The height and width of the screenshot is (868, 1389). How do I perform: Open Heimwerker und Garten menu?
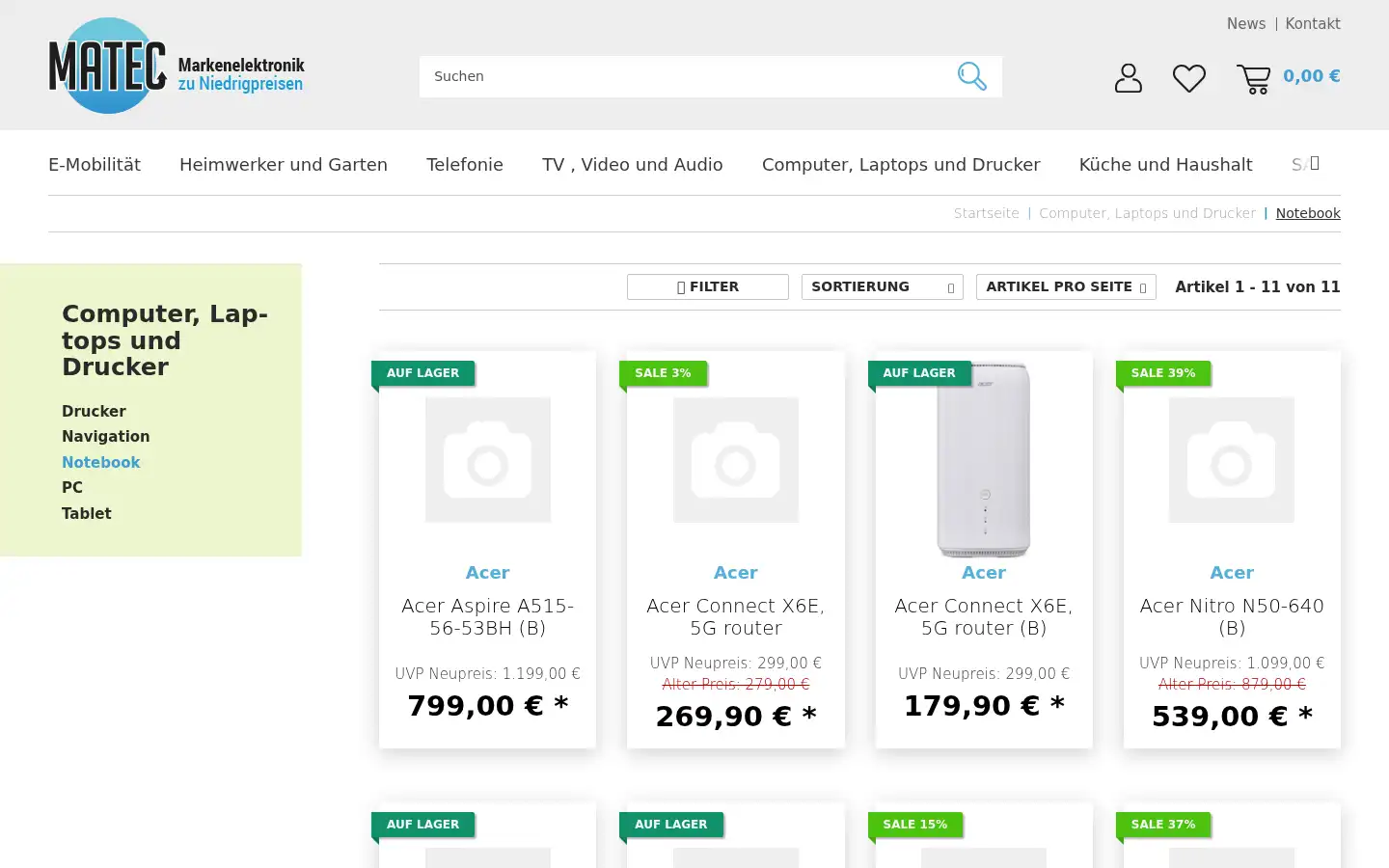284,165
